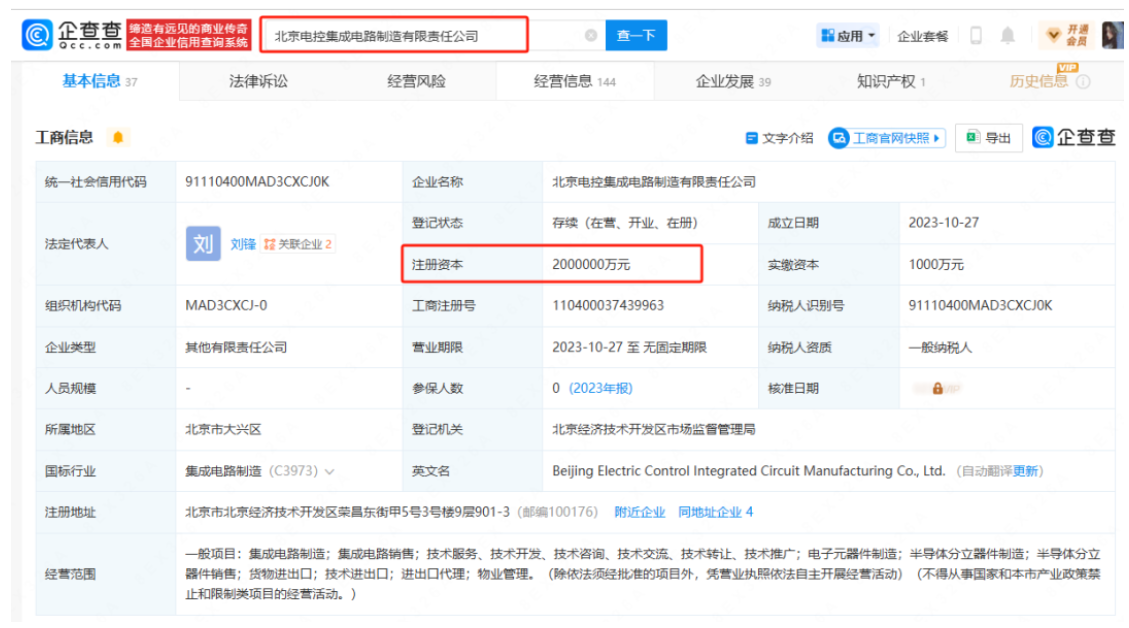Switch to the 经营风险 tab

tap(416, 81)
